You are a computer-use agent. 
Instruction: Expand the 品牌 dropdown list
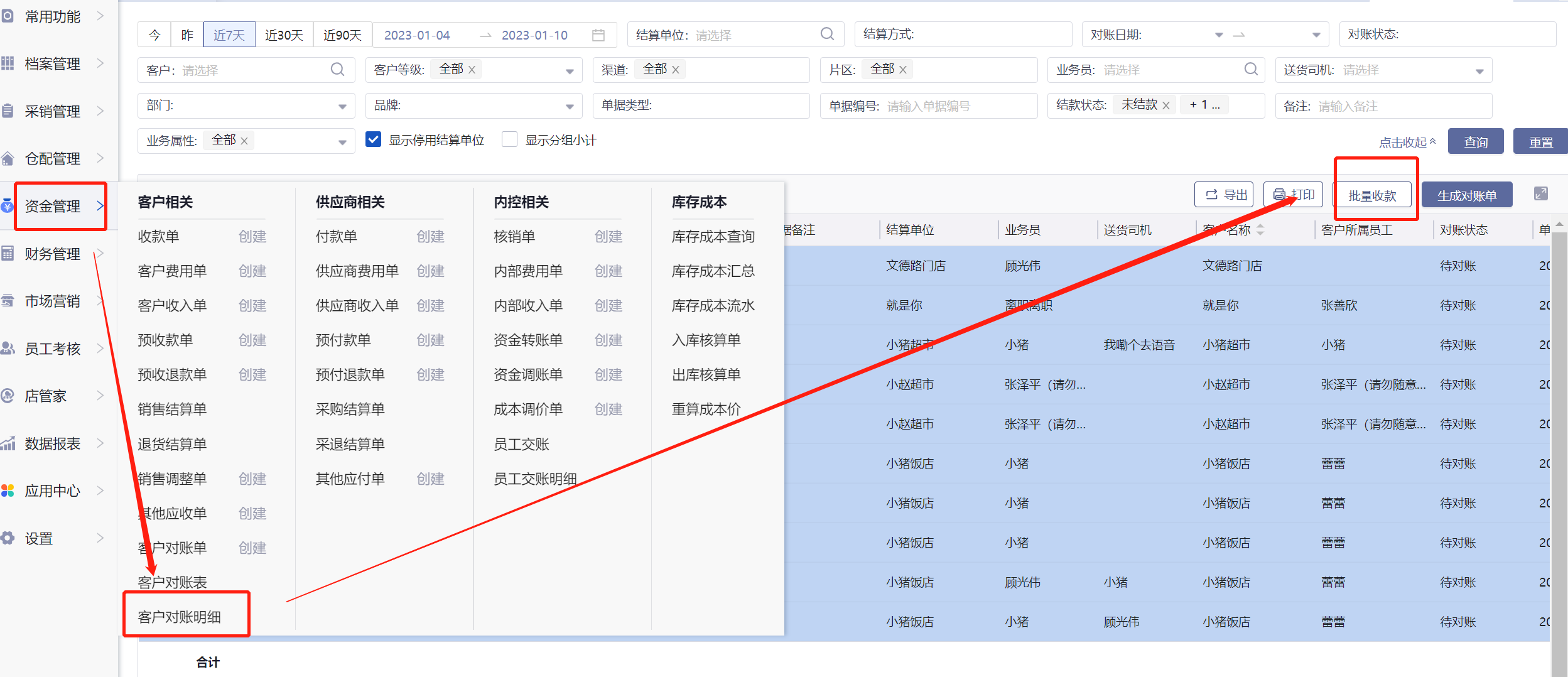569,106
